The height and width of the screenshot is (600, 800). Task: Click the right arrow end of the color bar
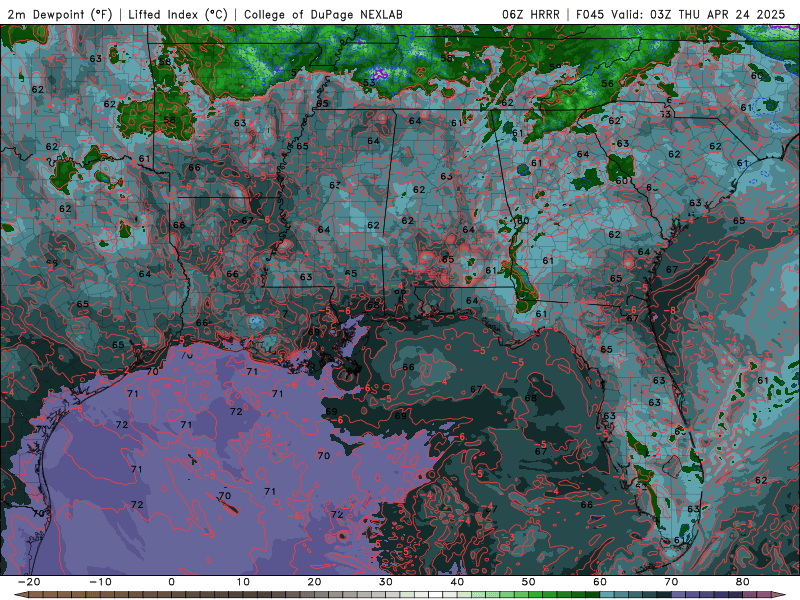(781, 595)
